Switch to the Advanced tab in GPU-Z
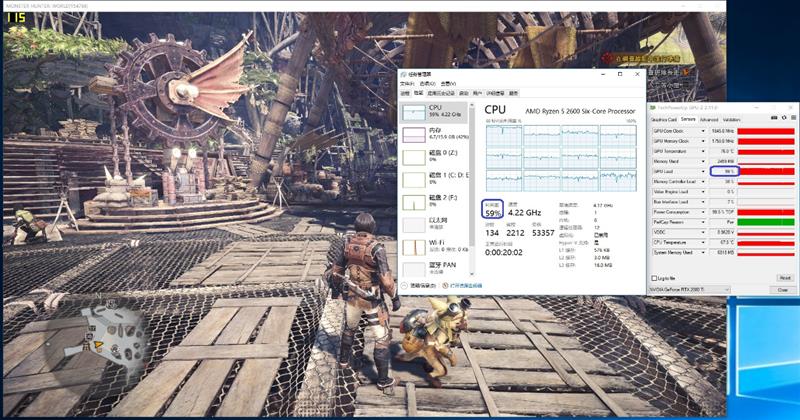This screenshot has height=420, width=800. 708,119
